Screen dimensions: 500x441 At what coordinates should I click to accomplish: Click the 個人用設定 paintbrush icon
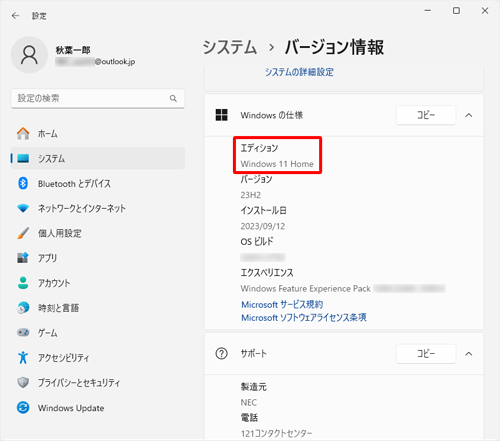point(23,233)
